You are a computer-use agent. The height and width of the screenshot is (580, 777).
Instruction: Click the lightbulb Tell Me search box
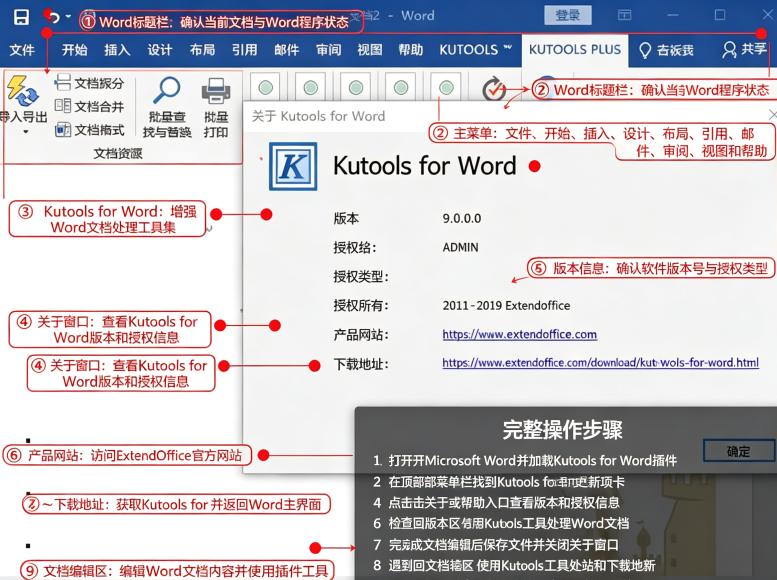(666, 50)
